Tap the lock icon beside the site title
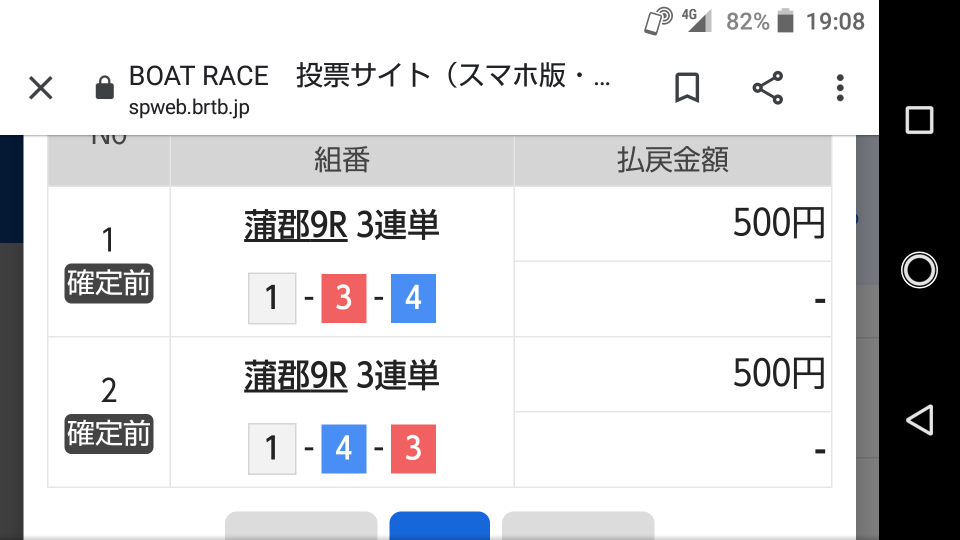960x540 pixels. click(x=105, y=88)
